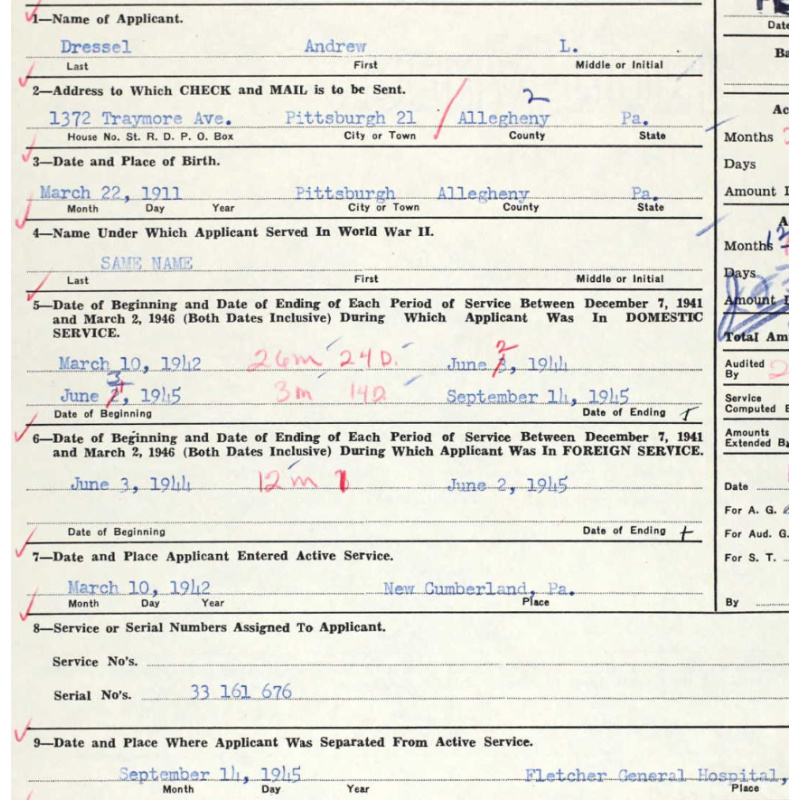Select the birth date "March 22, 1911"
The image size is (800, 800).
(111, 193)
